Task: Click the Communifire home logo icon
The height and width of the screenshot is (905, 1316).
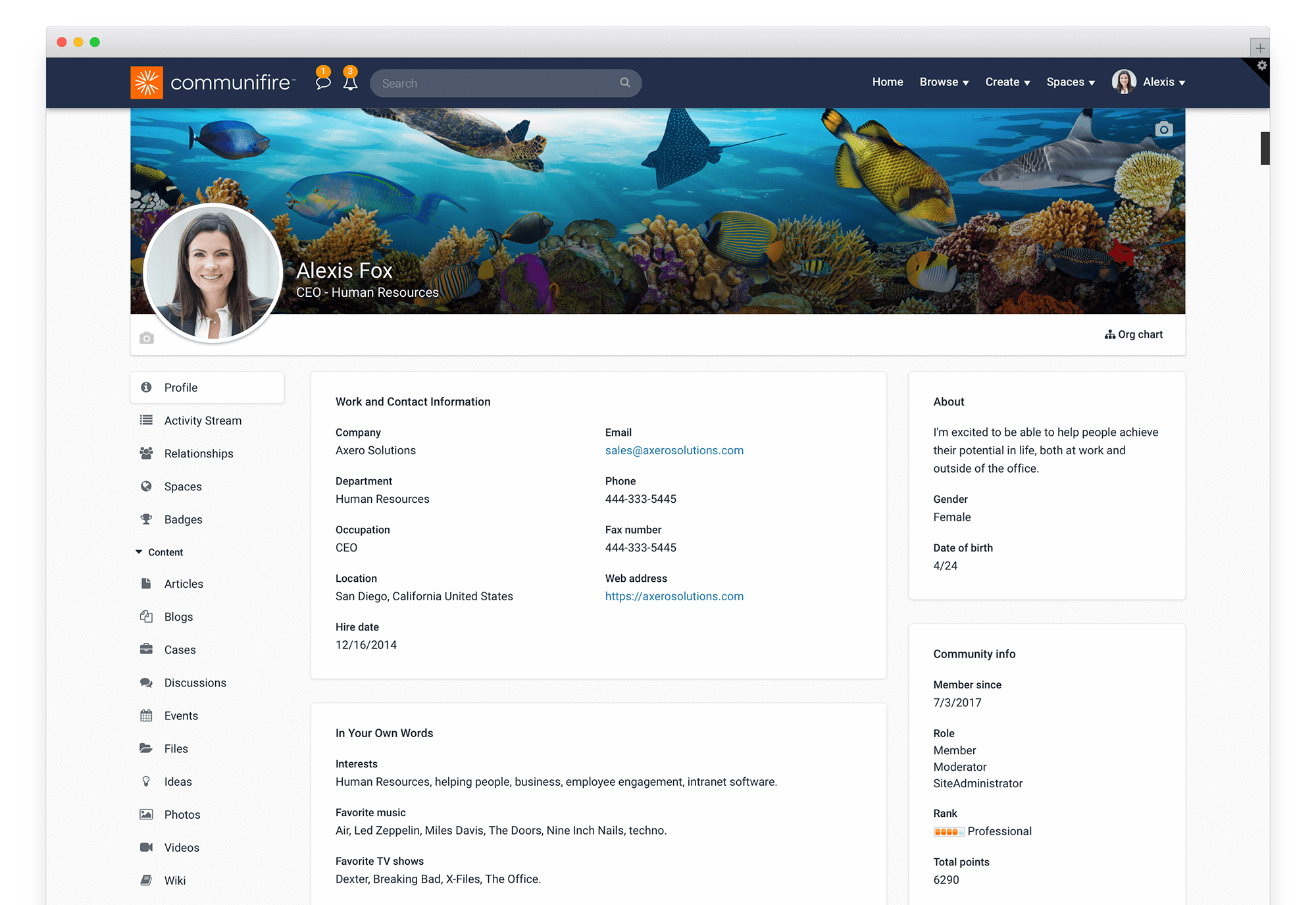Action: pyautogui.click(x=148, y=83)
